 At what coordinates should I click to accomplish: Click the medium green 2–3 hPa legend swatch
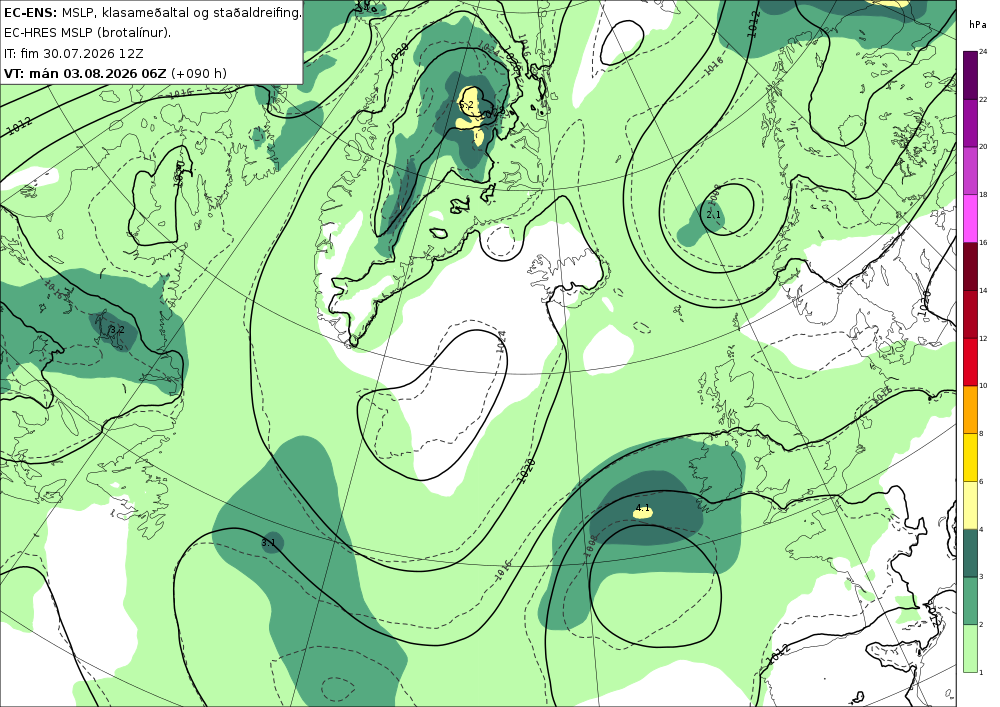[971, 601]
